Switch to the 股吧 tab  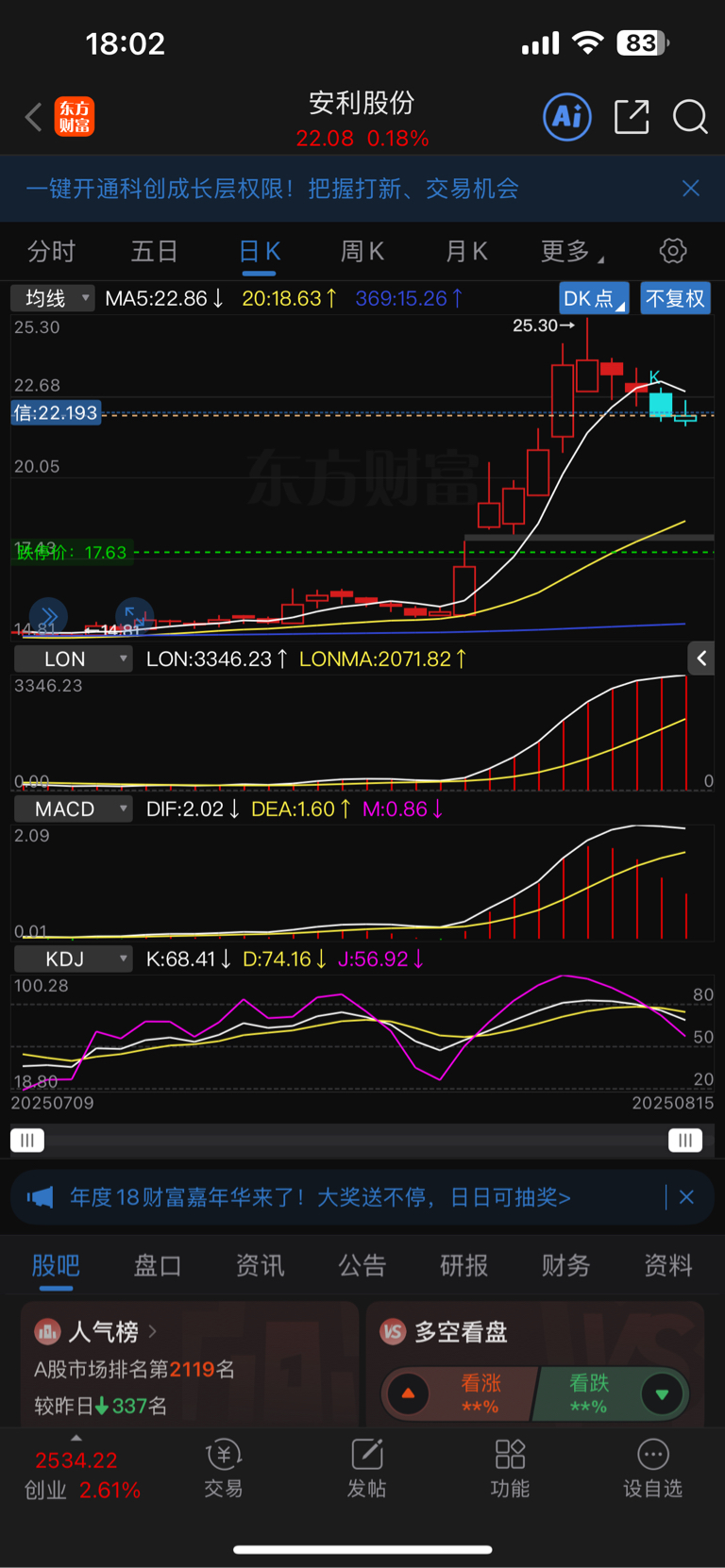click(x=56, y=1265)
